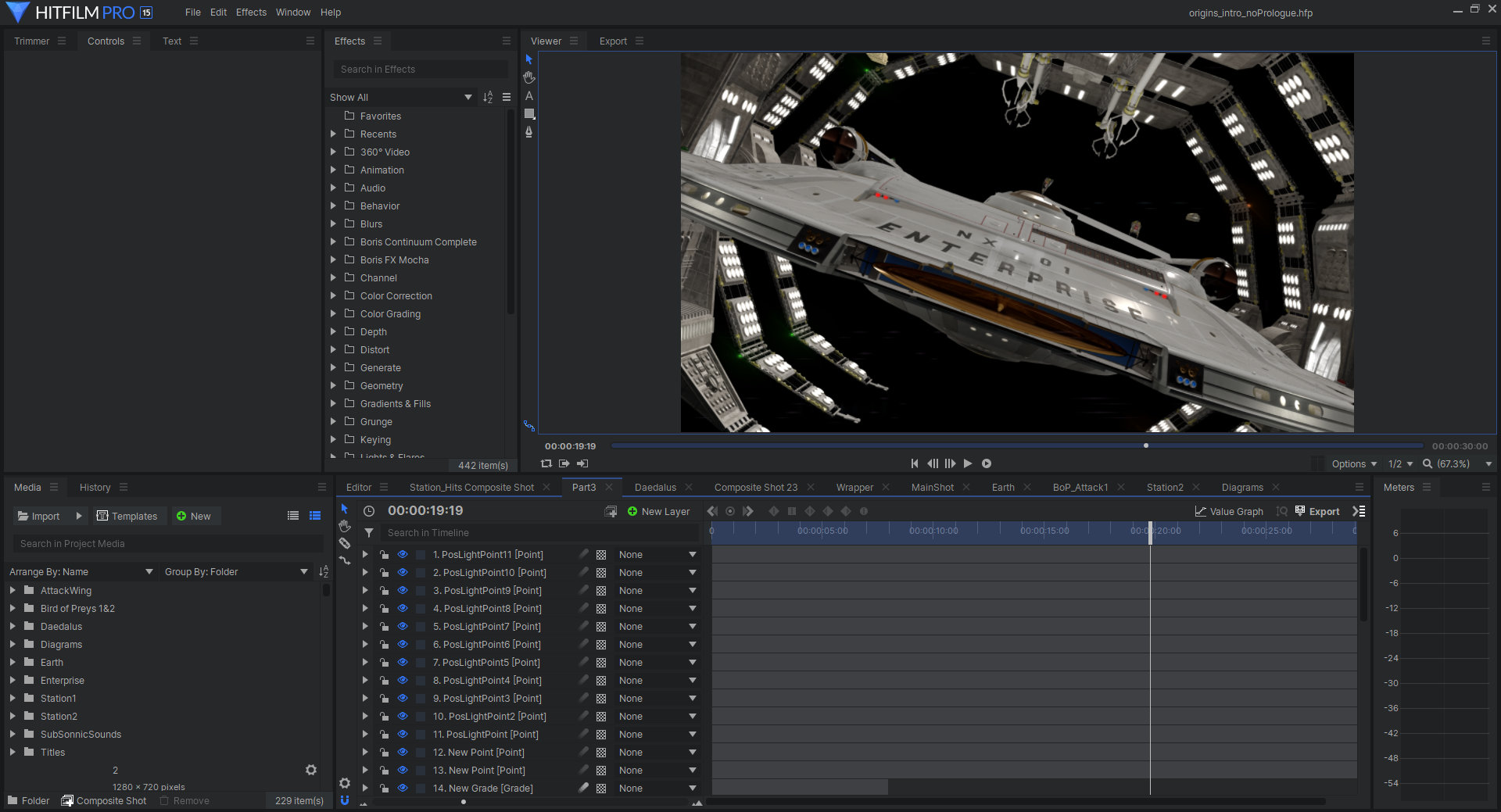Screen dimensions: 1501x812
Task: Click the timeline Export button
Action: (1317, 512)
